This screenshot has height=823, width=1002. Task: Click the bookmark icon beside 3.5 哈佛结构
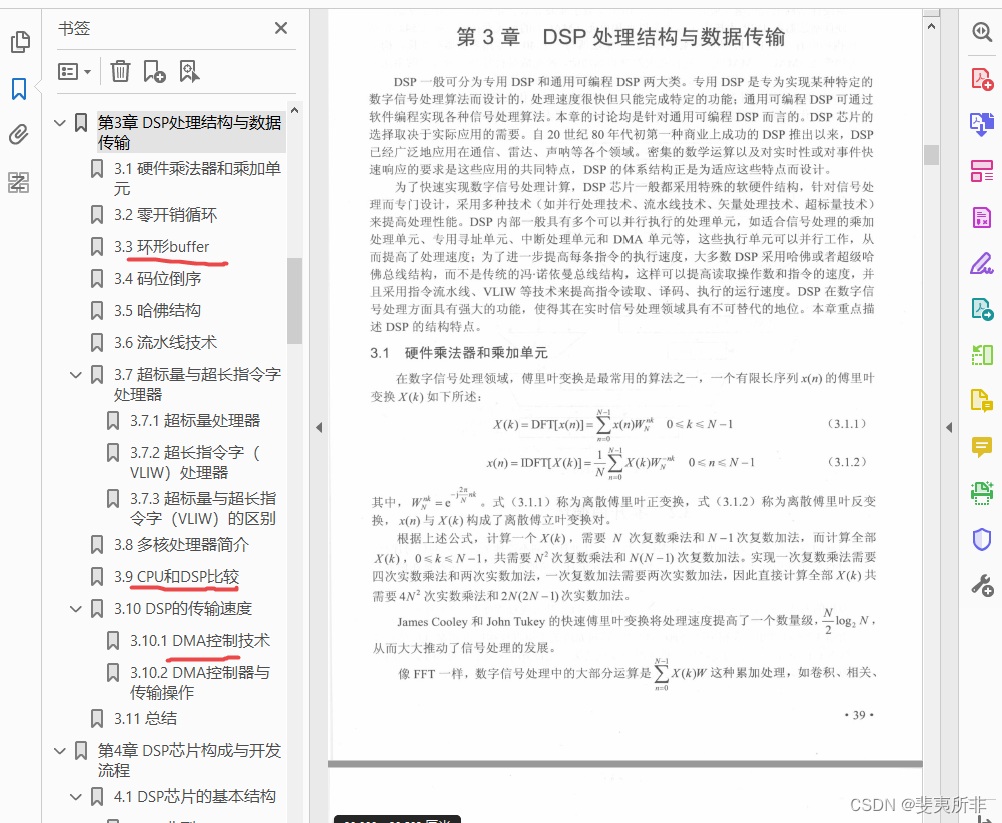coord(97,311)
